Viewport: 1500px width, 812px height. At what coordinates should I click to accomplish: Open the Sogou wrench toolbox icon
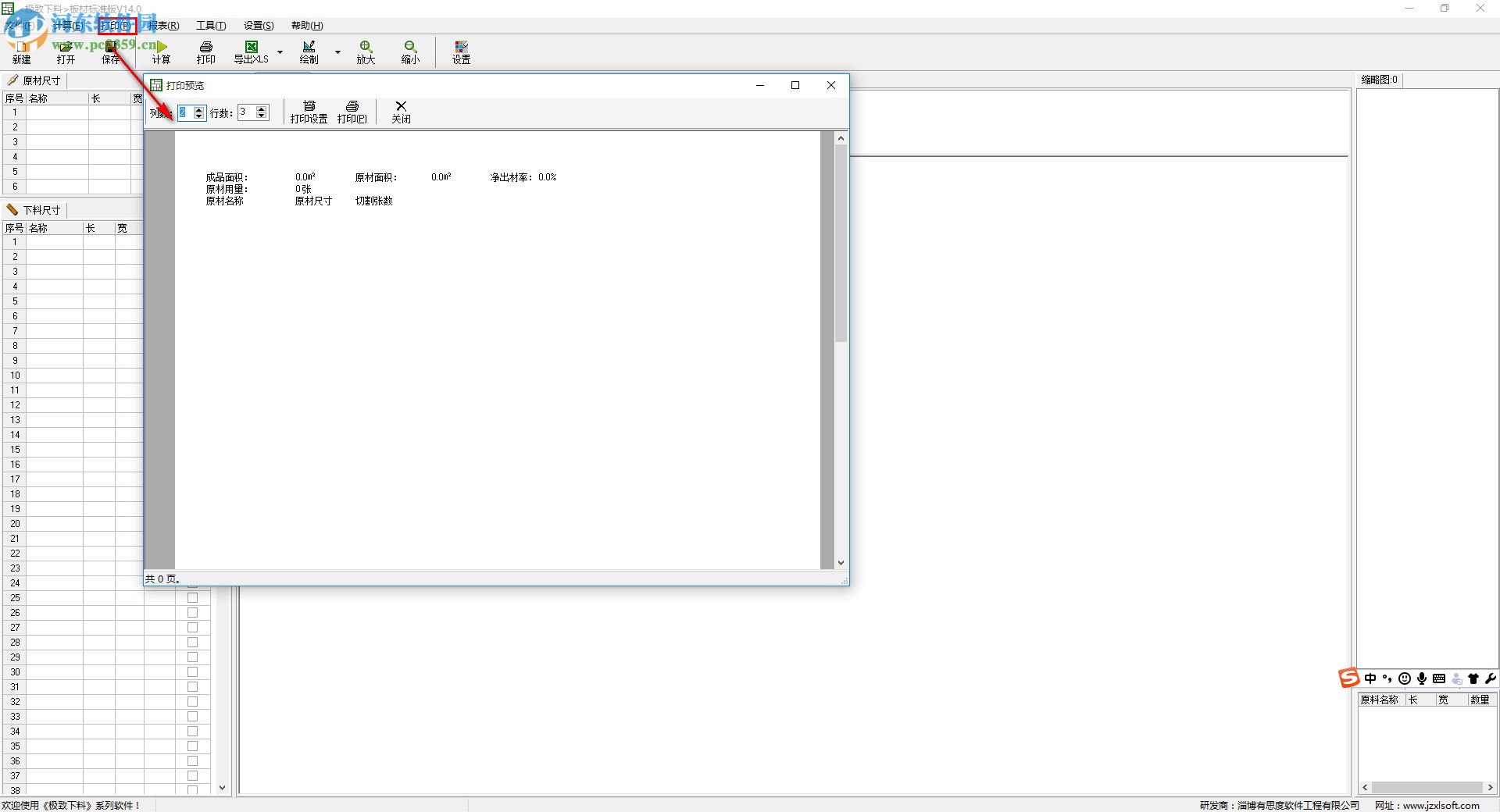[1491, 678]
